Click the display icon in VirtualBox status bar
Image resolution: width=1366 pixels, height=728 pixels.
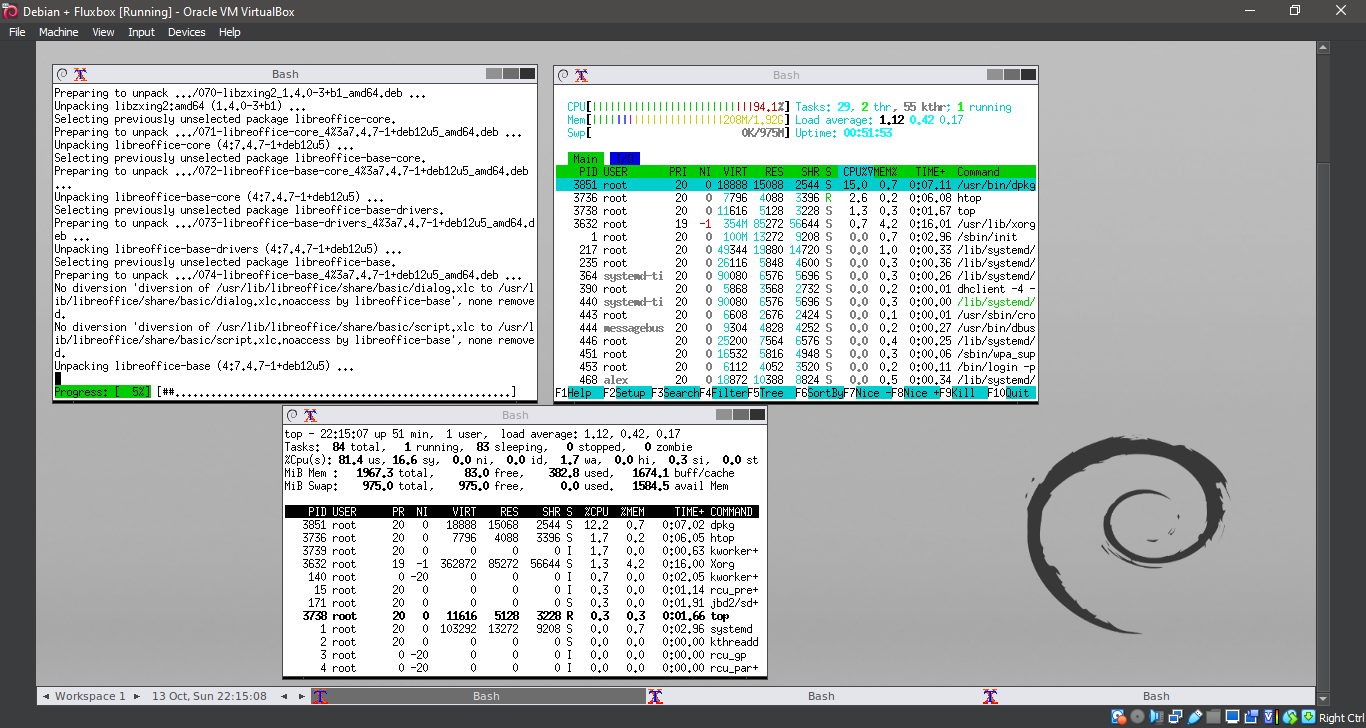pyautogui.click(x=1233, y=716)
